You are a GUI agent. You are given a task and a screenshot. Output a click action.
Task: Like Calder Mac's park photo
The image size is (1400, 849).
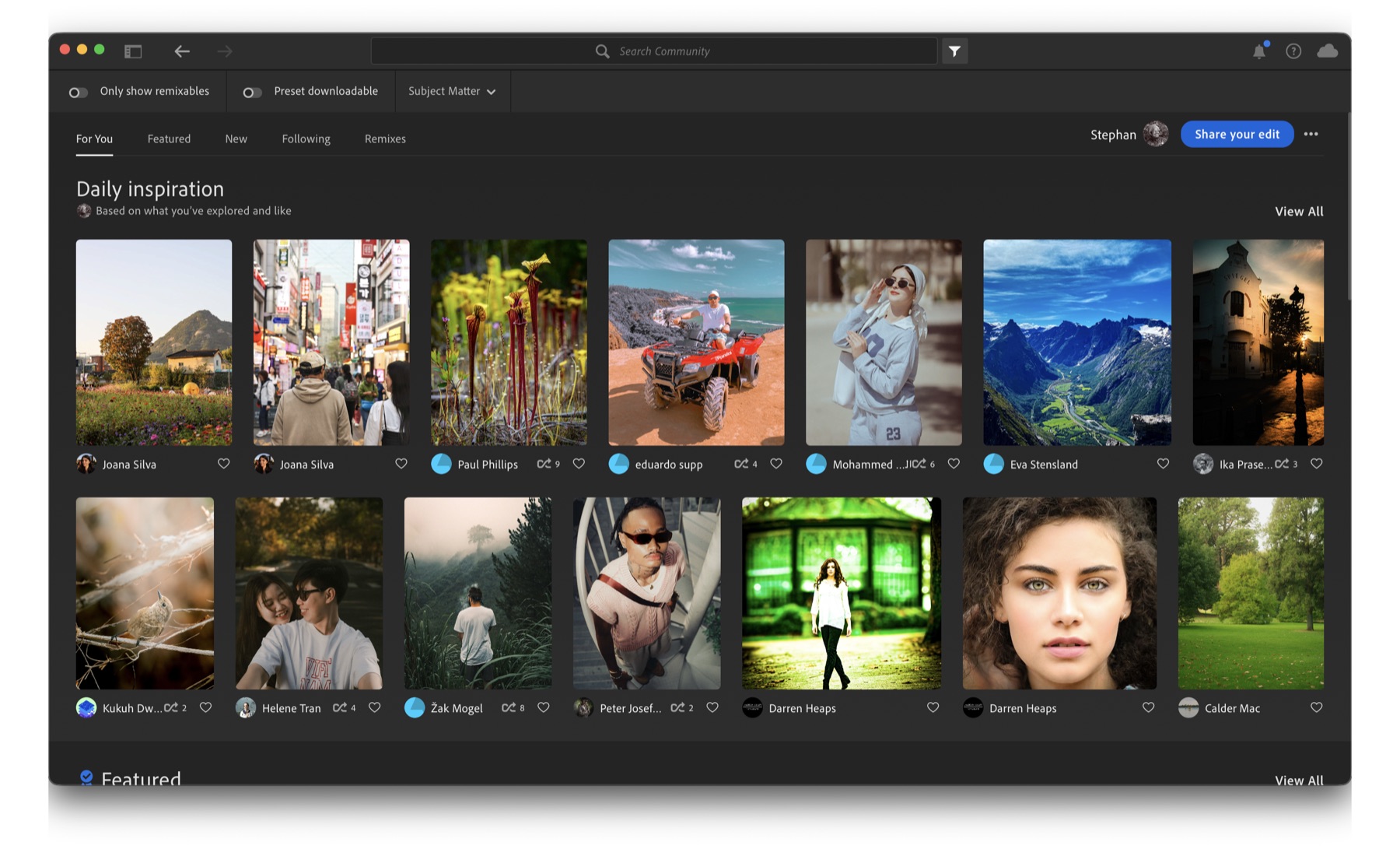pos(1316,707)
